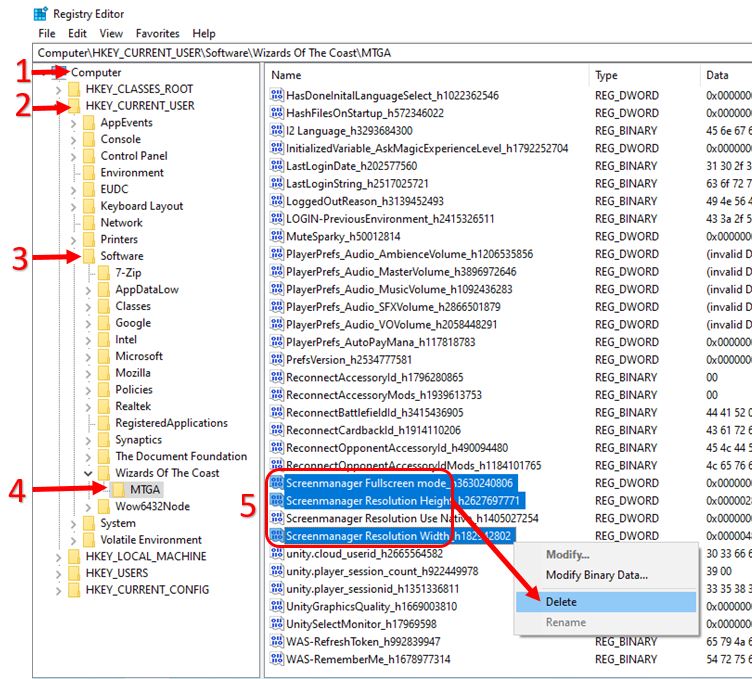Select the WAS-RefreshToken value name
Image resolution: width=752 pixels, height=679 pixels.
point(363,642)
